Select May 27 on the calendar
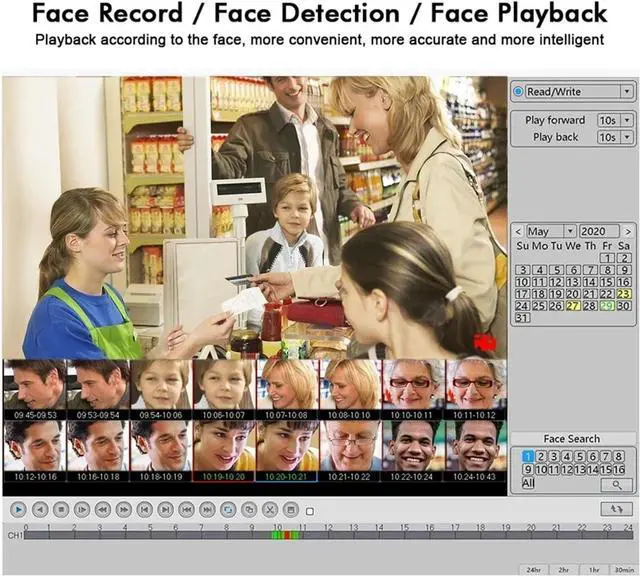 573,306
